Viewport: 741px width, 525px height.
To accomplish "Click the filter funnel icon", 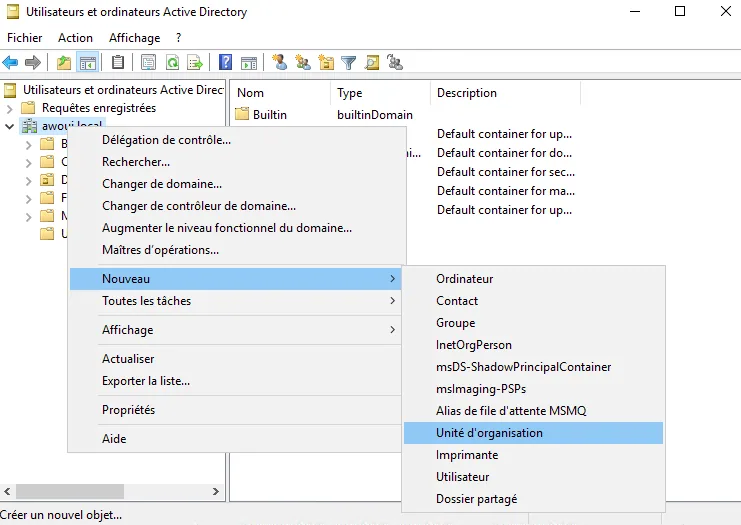I will pos(349,62).
